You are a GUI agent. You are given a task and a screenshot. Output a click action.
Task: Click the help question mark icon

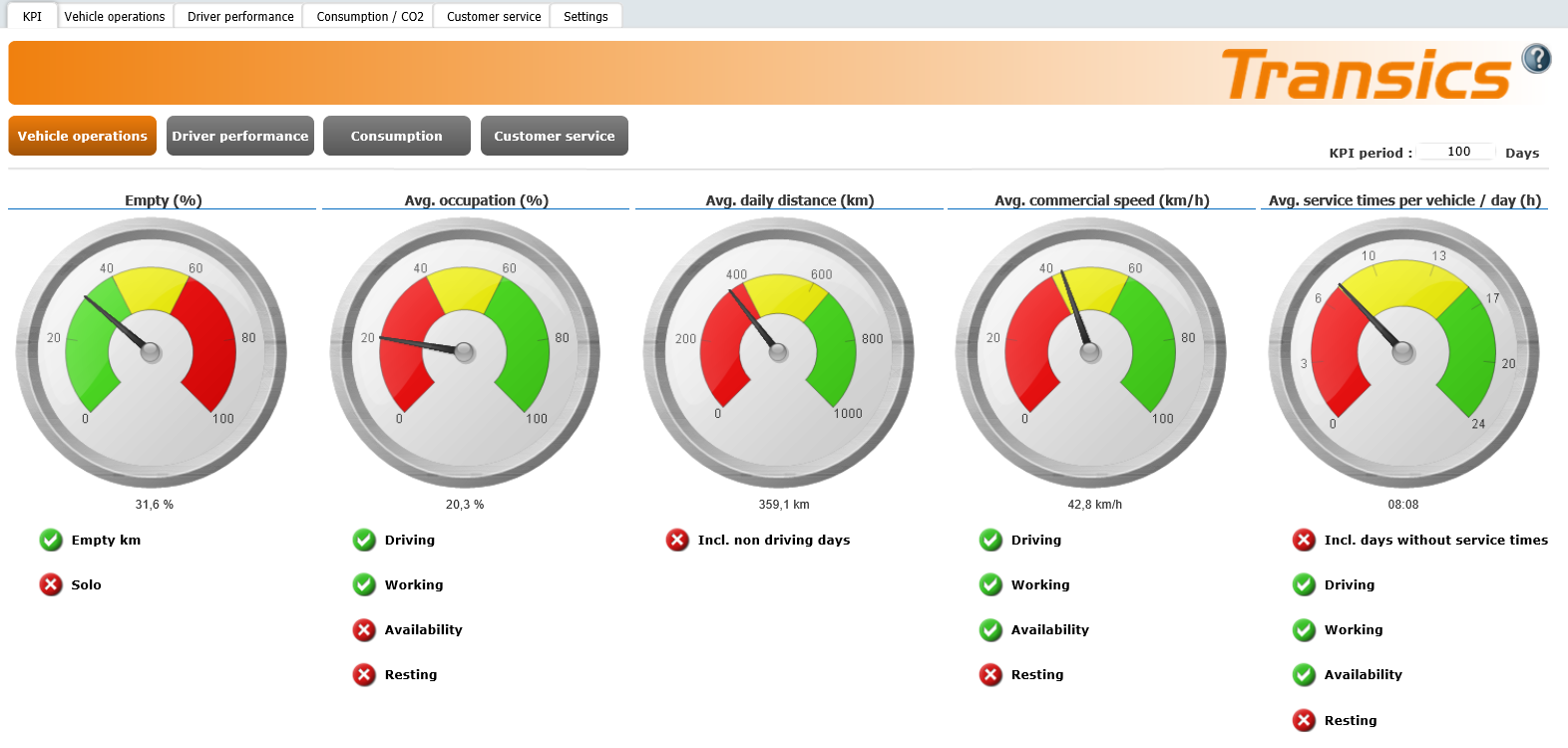[x=1536, y=59]
